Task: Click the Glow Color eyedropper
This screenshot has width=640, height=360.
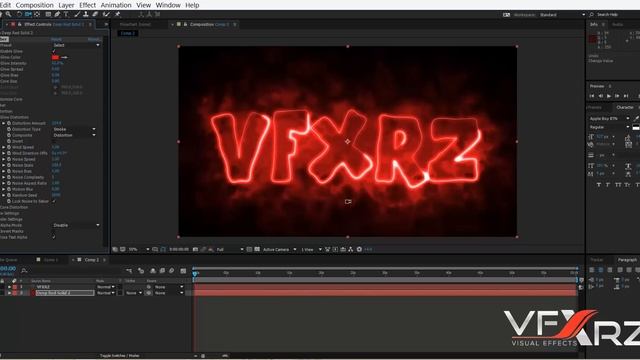Action: point(64,58)
